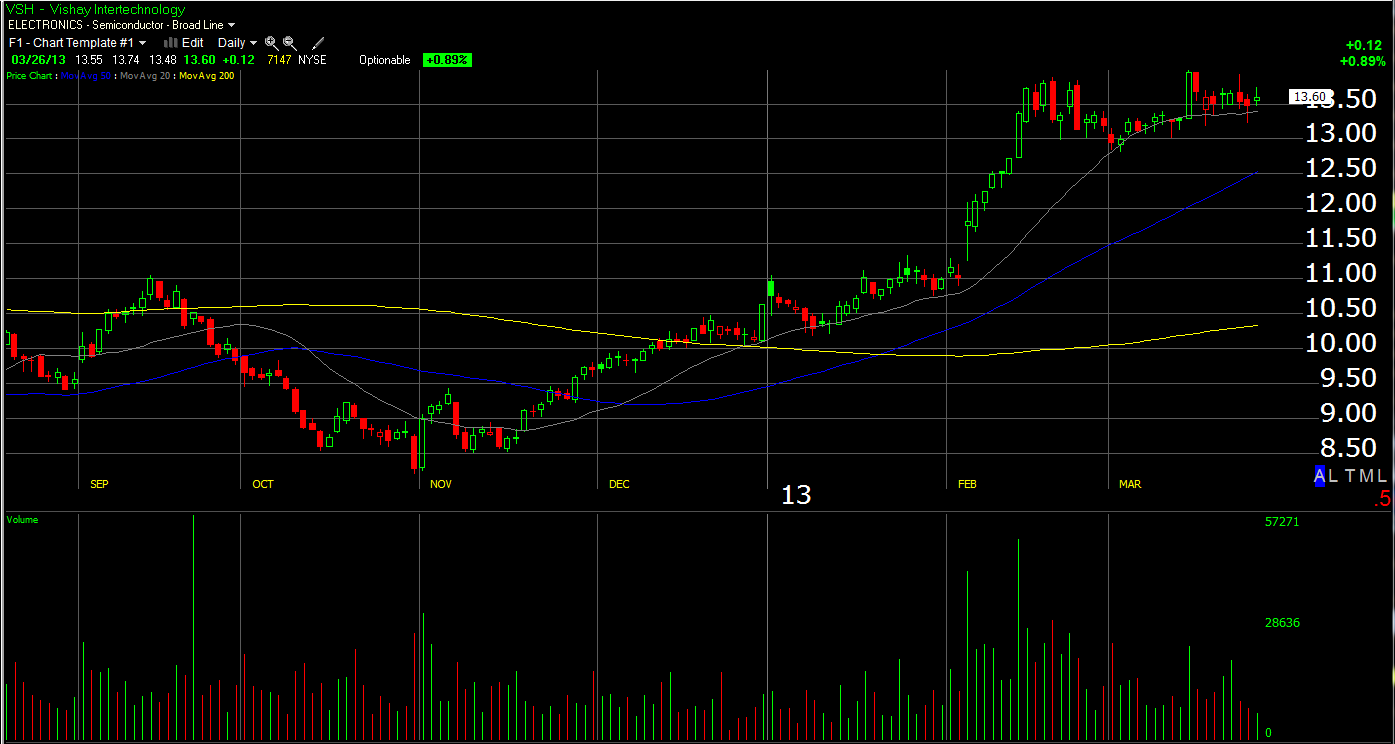Screen dimensions: 1395x744
Task: Toggle the L scale option after M
Action: pyautogui.click(x=1384, y=476)
